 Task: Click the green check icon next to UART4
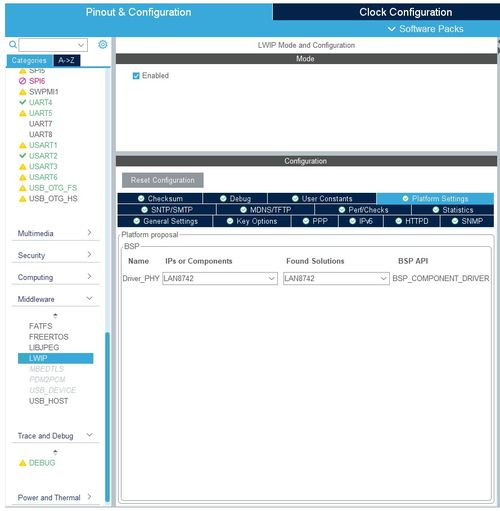22,102
